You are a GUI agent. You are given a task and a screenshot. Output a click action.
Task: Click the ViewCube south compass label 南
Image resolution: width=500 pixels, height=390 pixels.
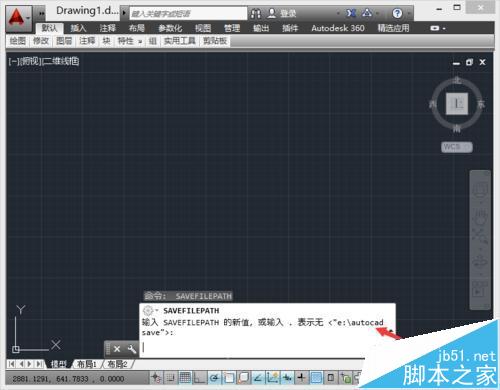pyautogui.click(x=457, y=129)
